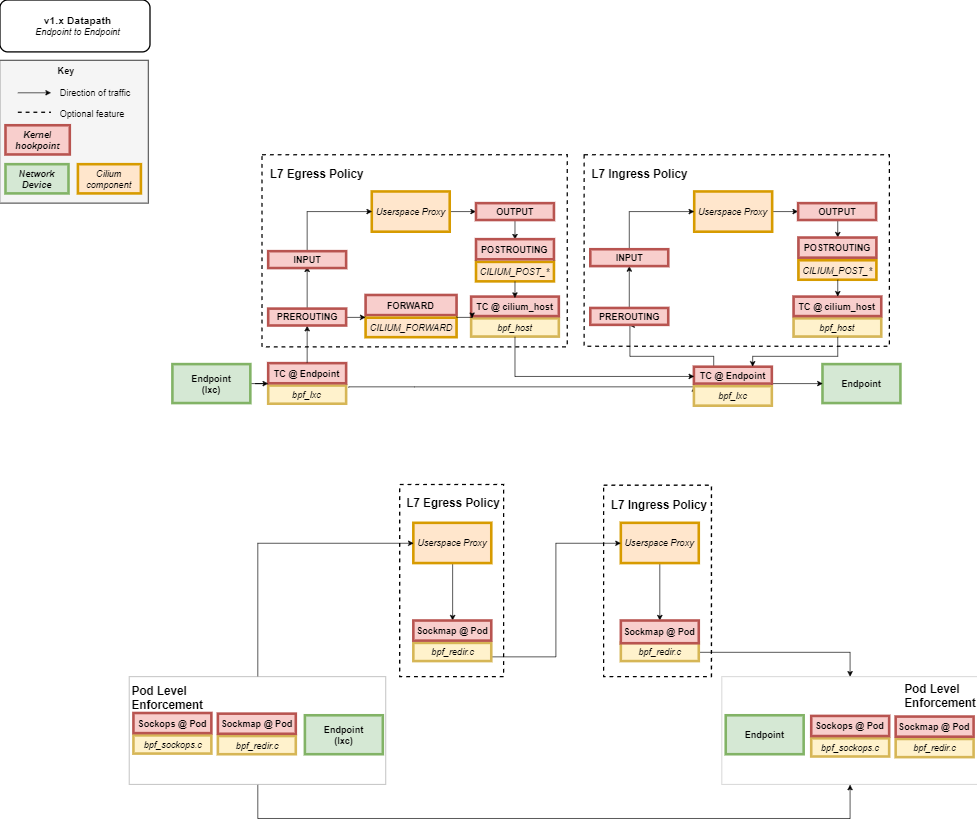Screen dimensions: 977x822
Task: Click bpf_redir.c in destination Pod Level Enforcement
Action: [934, 748]
